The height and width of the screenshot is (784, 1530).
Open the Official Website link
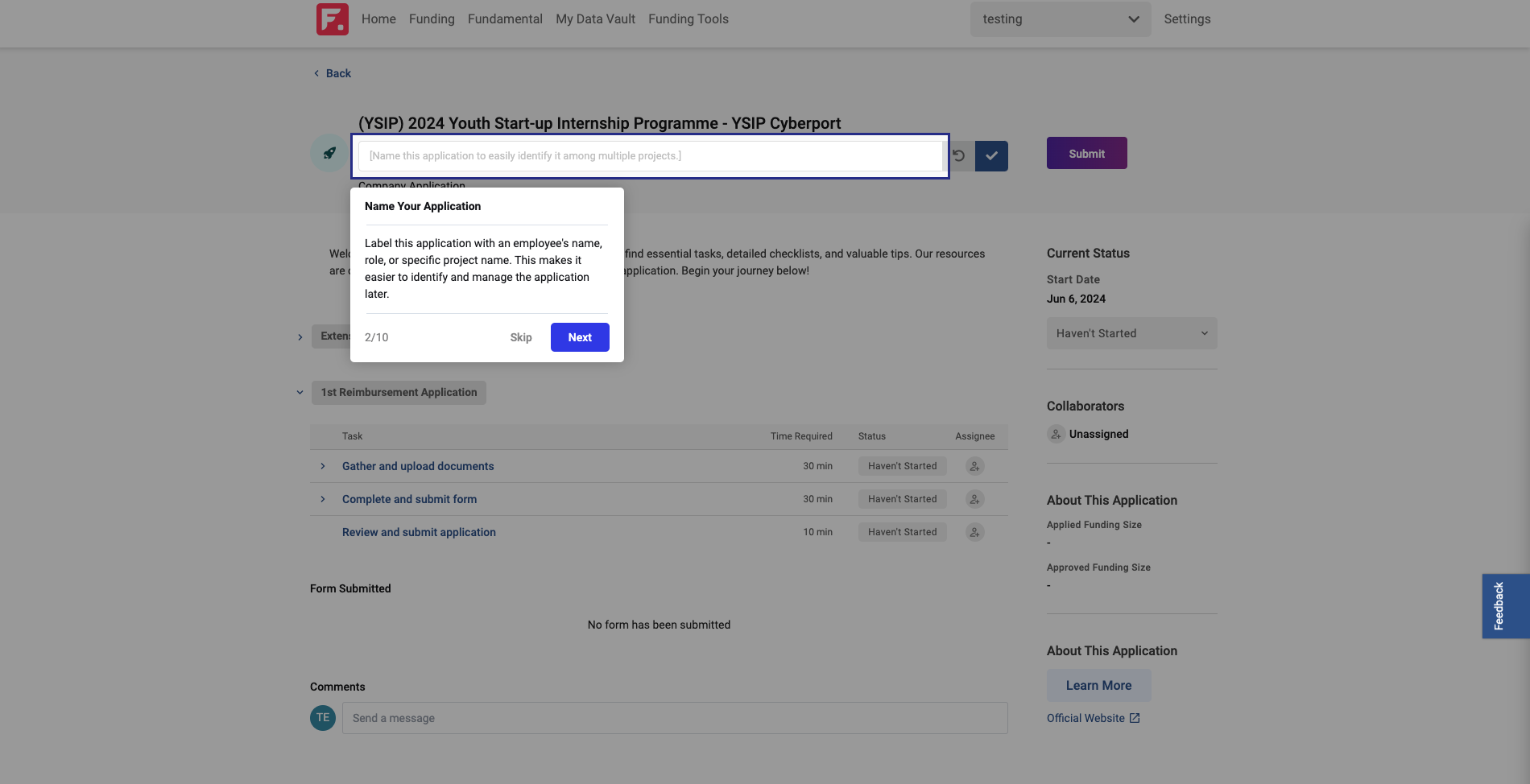(x=1085, y=718)
